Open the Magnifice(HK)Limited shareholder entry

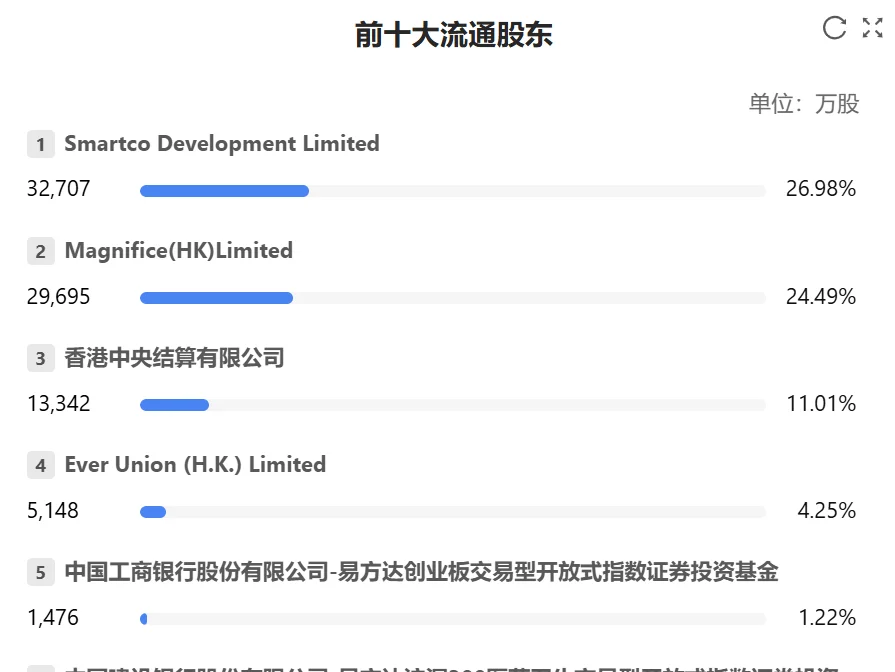[178, 251]
